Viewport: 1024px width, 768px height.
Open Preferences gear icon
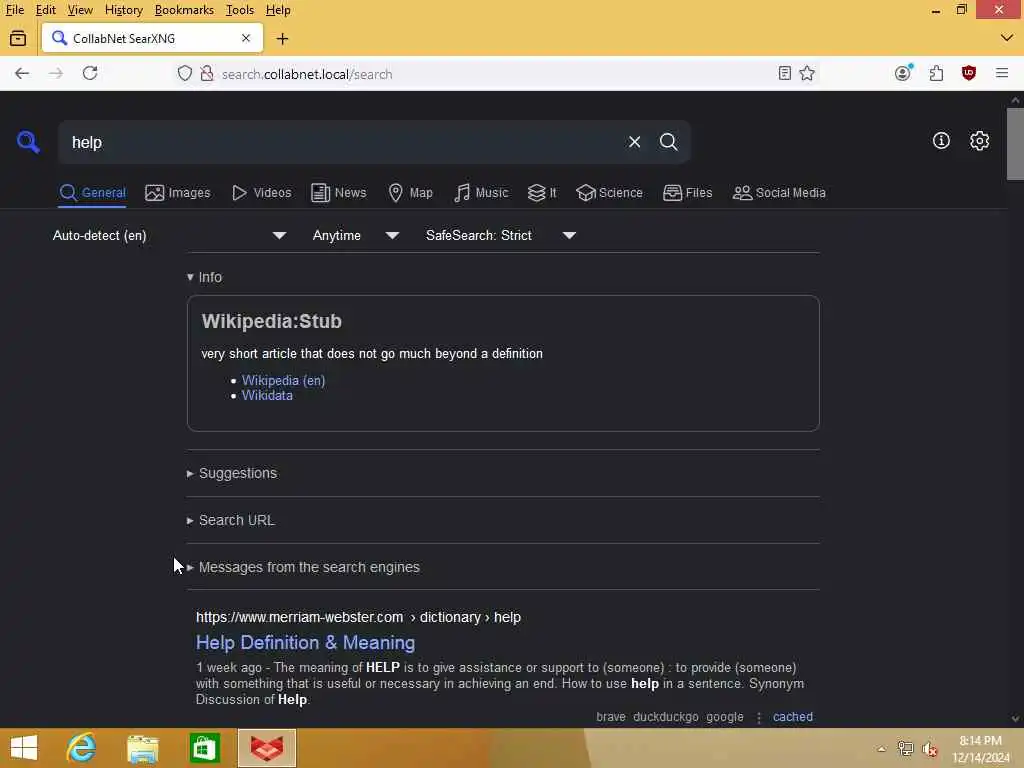coord(979,140)
